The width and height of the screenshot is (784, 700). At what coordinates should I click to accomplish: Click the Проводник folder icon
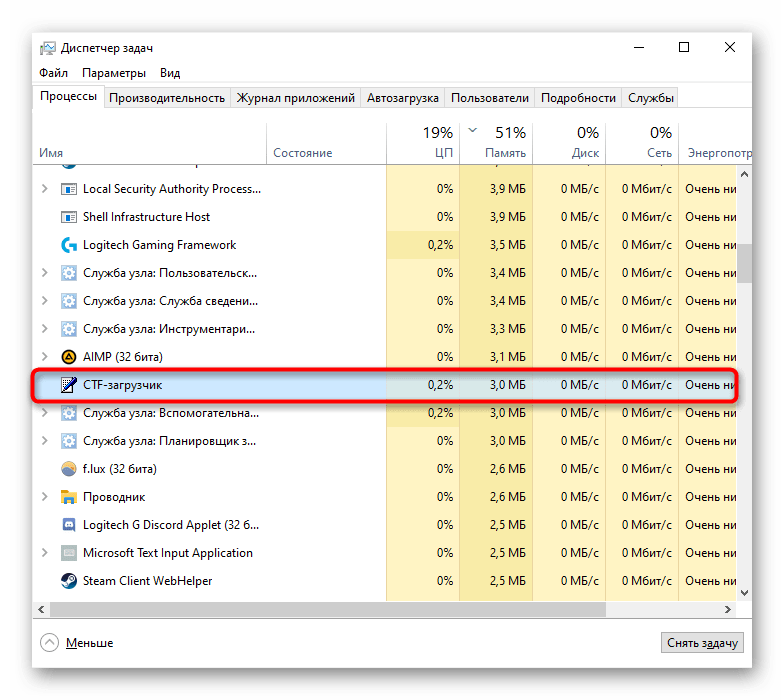[x=68, y=497]
